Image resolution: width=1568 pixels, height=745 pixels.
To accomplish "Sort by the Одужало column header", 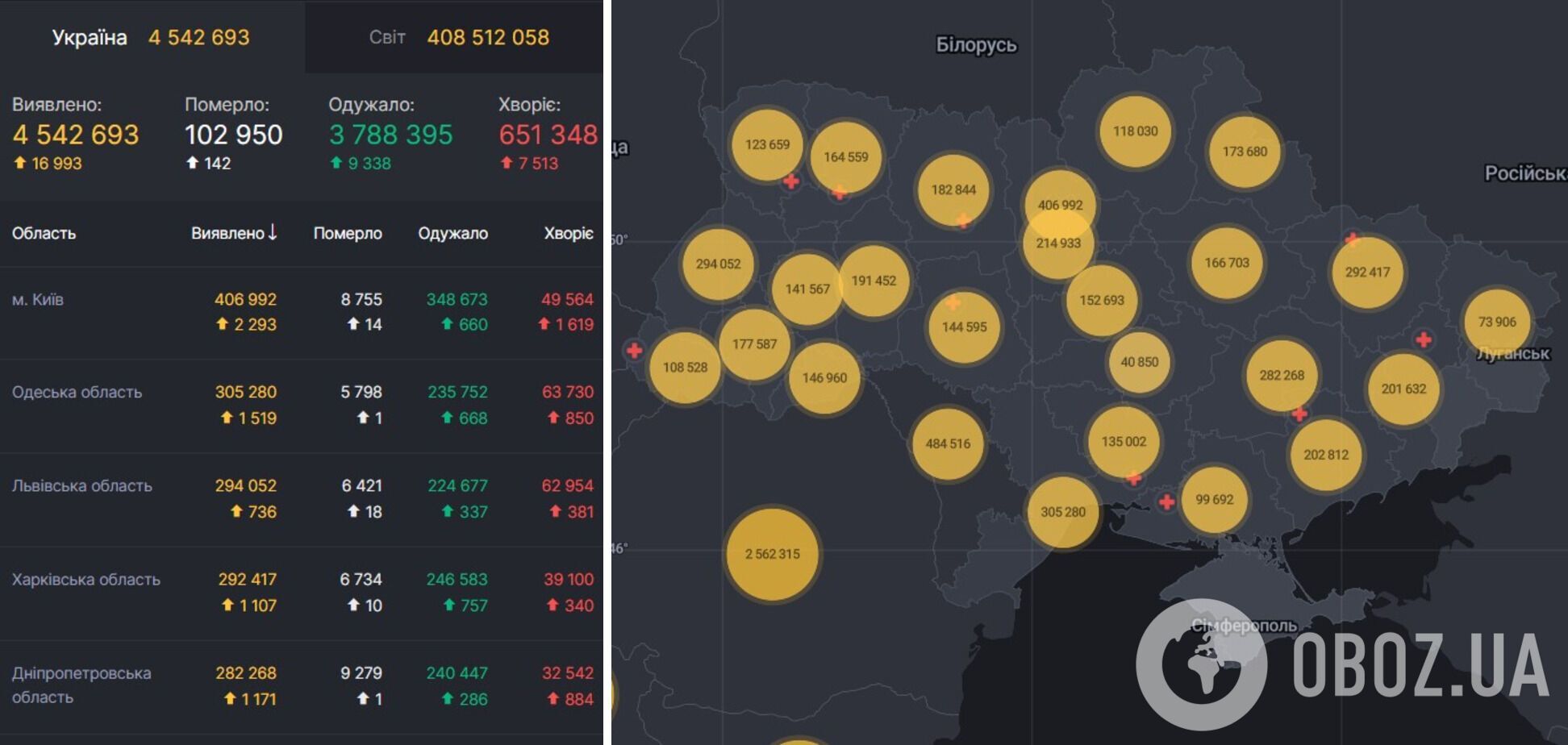I will click(452, 233).
